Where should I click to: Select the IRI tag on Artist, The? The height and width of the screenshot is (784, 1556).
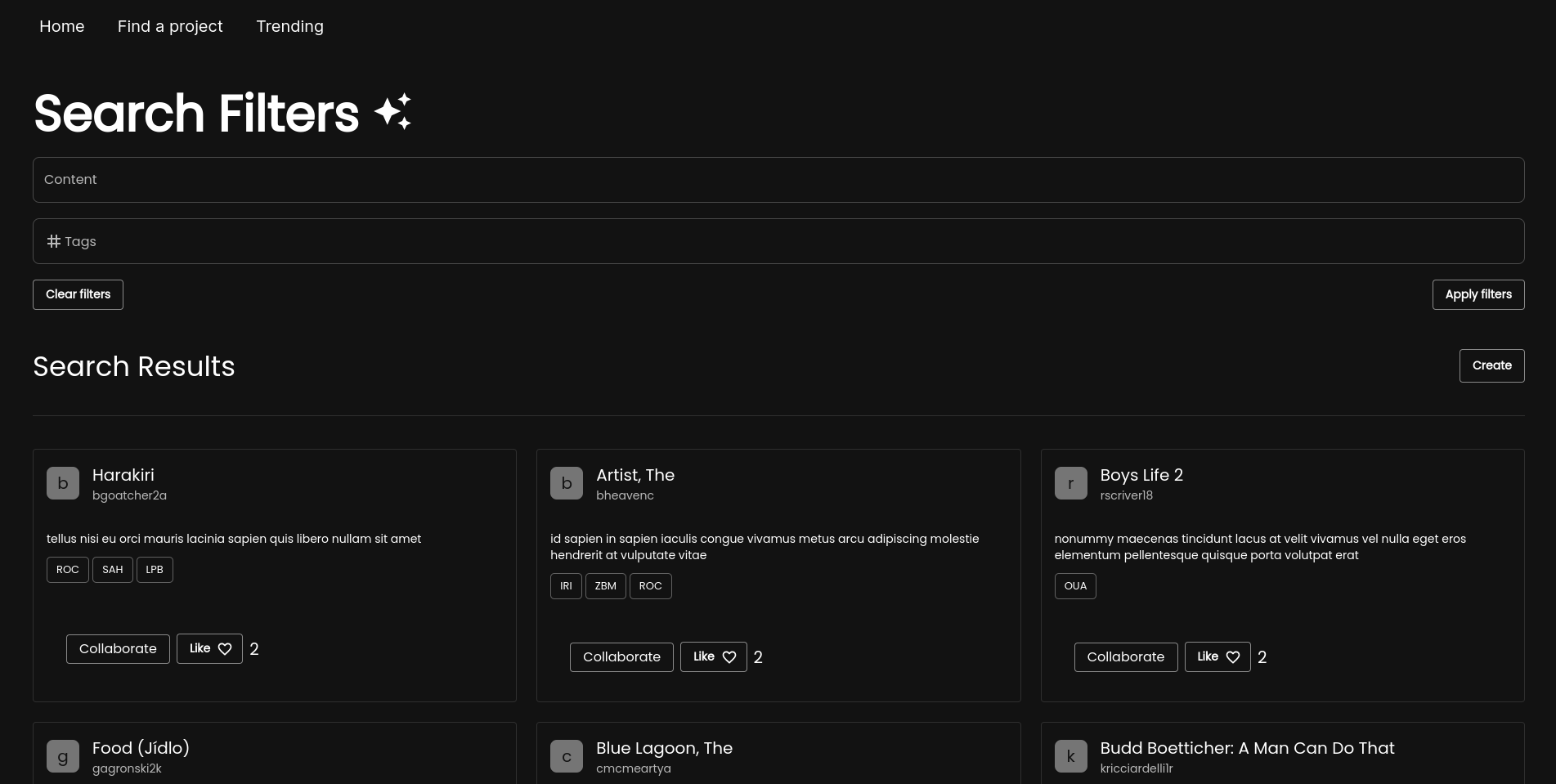566,586
